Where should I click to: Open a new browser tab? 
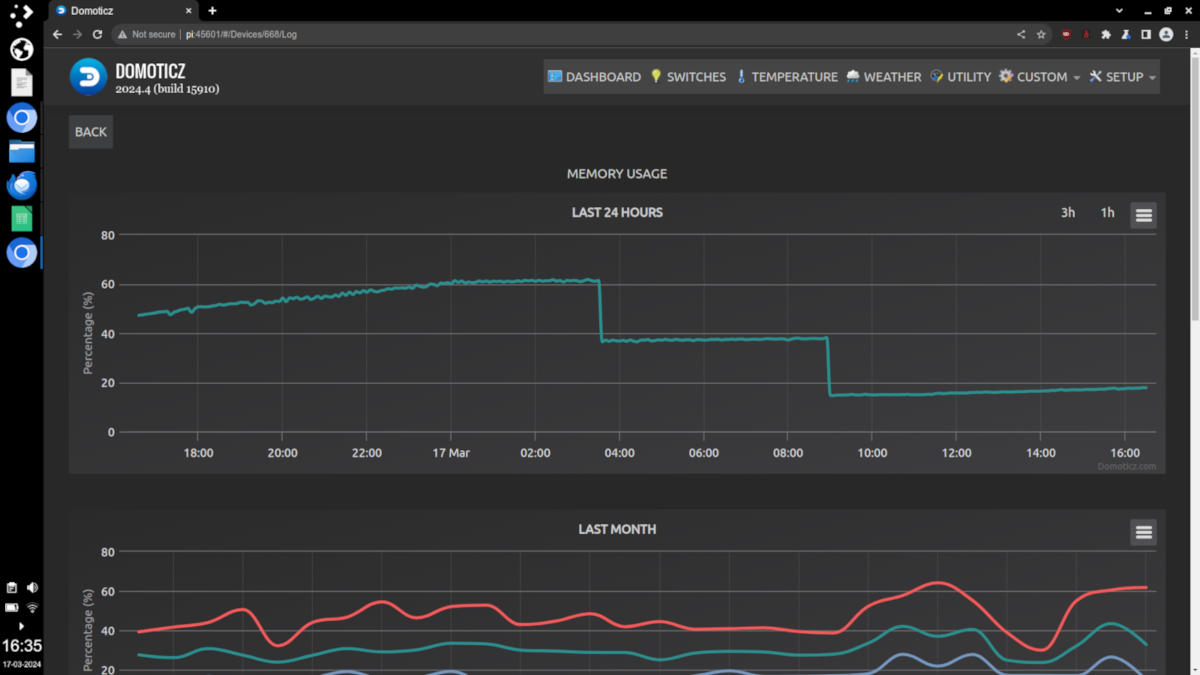coord(212,11)
